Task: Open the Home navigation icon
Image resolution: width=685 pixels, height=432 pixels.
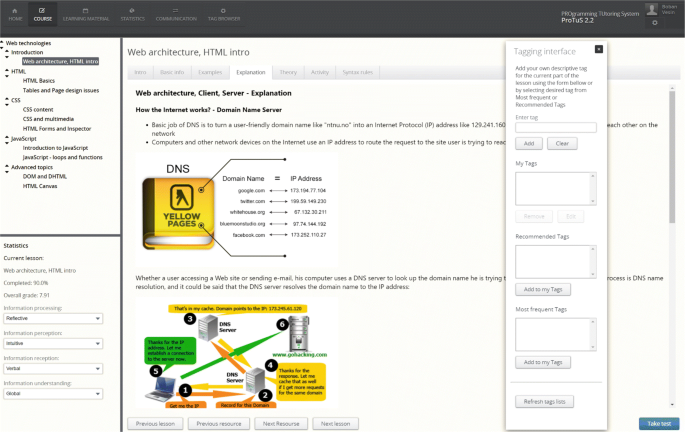Action: tap(15, 13)
